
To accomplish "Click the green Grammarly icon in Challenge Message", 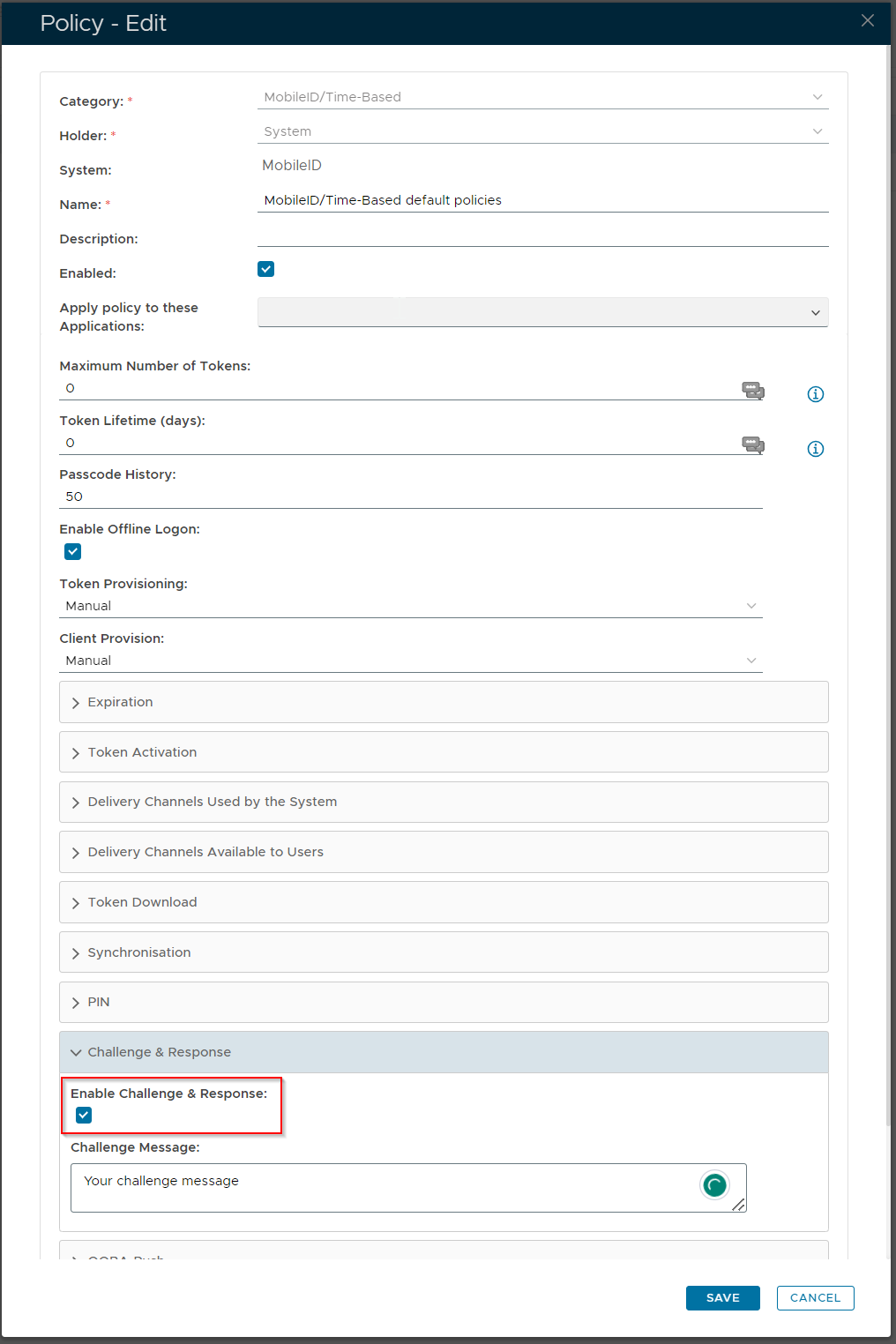I will (714, 1185).
